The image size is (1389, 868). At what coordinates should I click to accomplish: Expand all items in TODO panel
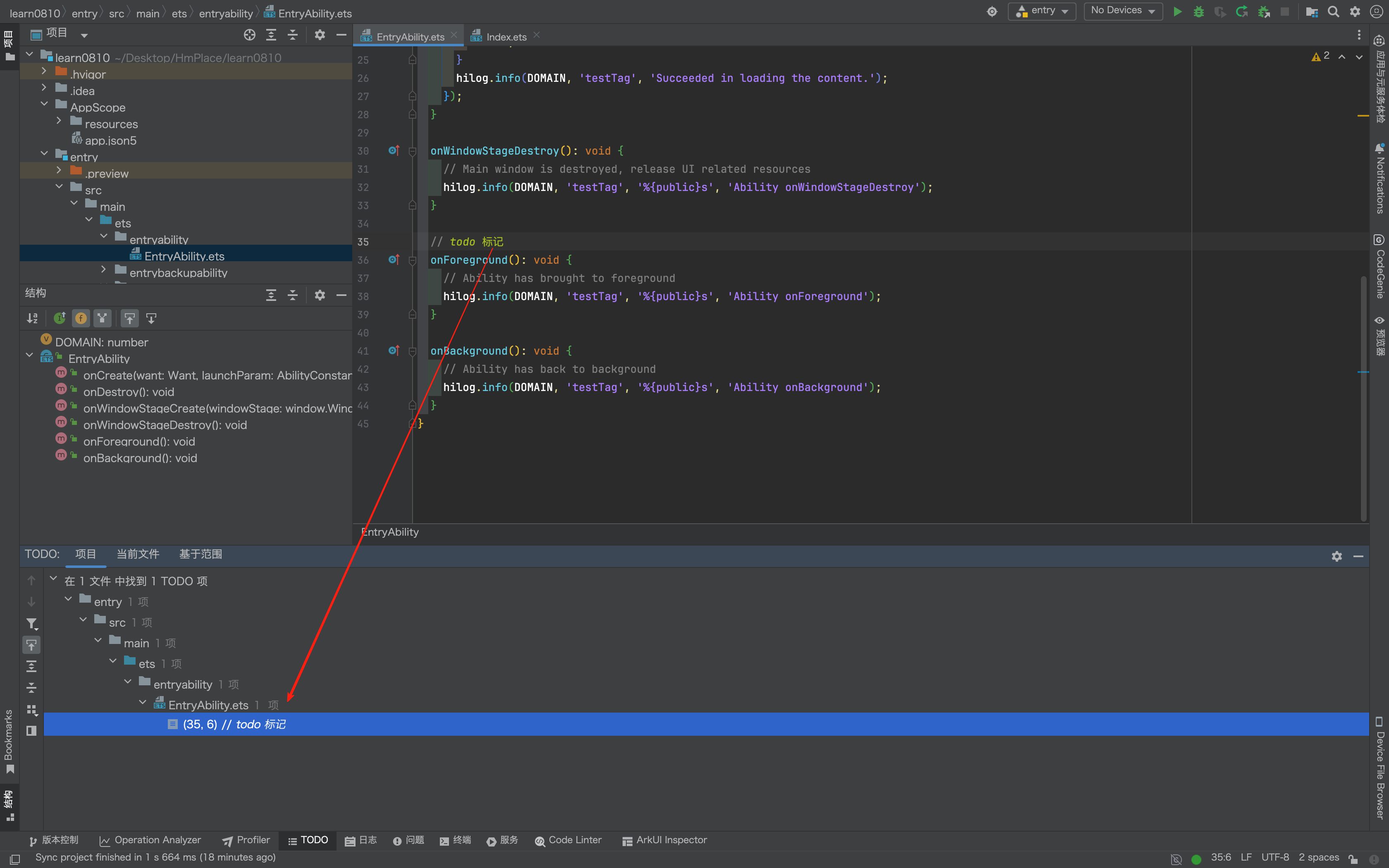31,666
